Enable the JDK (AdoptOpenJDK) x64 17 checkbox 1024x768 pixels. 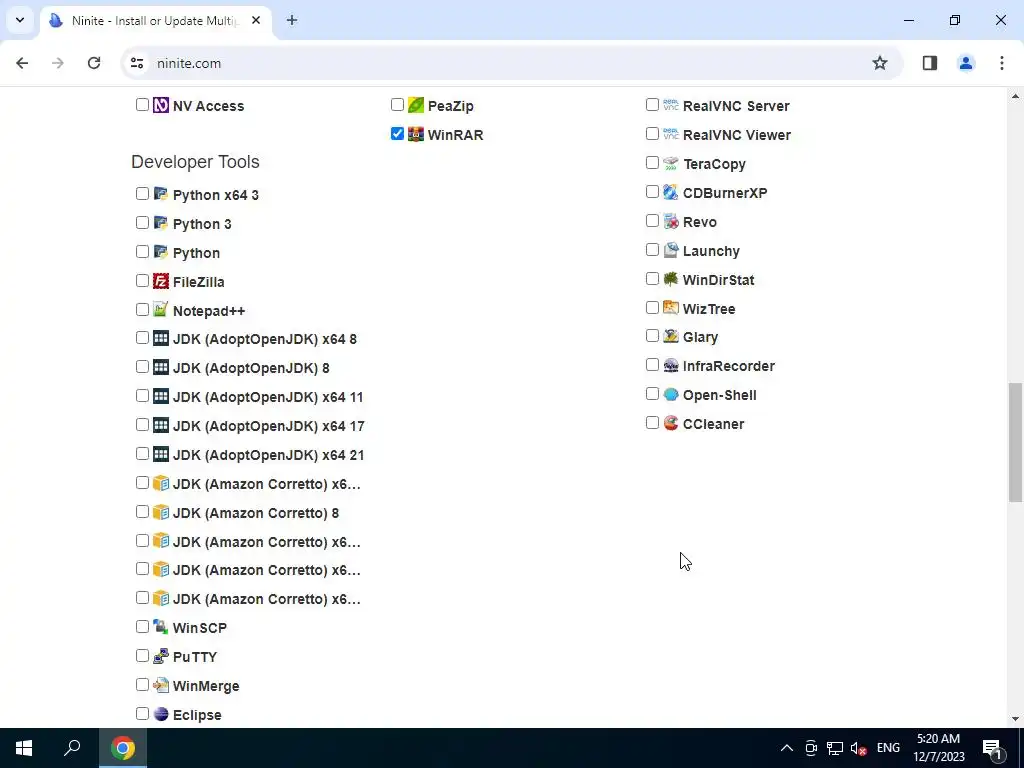142,424
